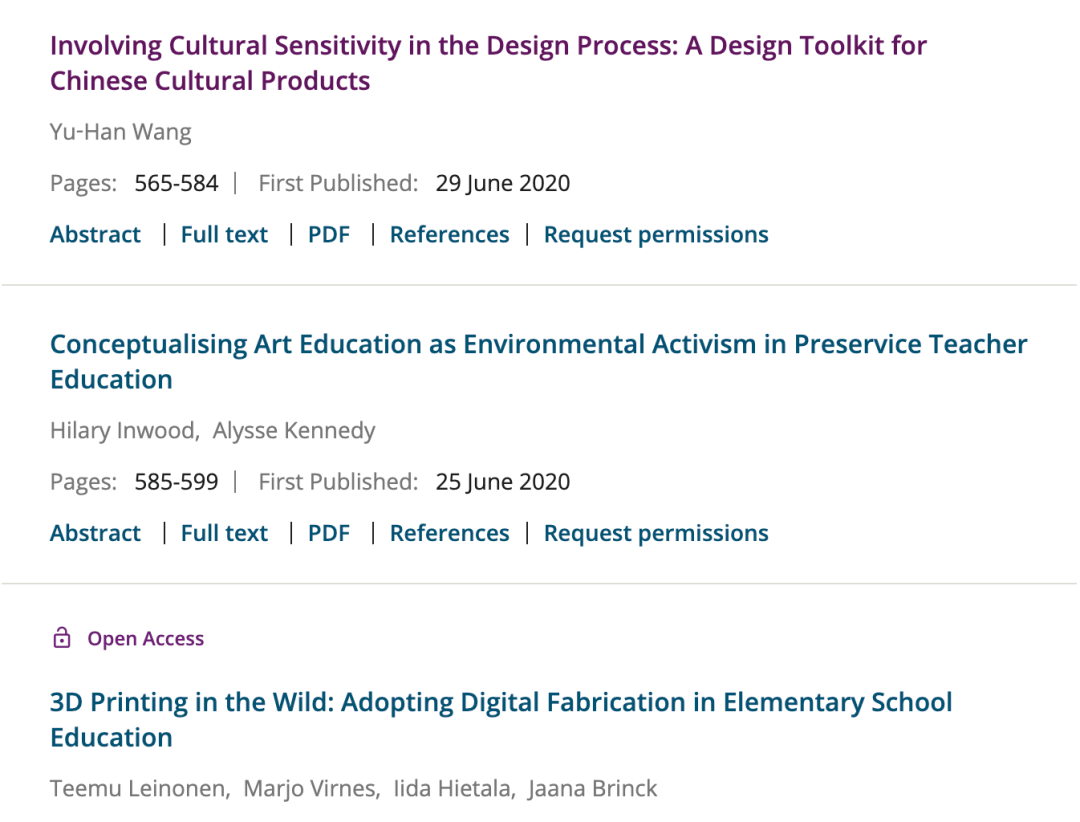Viewport: 1080px width, 822px height.
Task: Download PDF of pages 565-584 article
Action: 329,234
